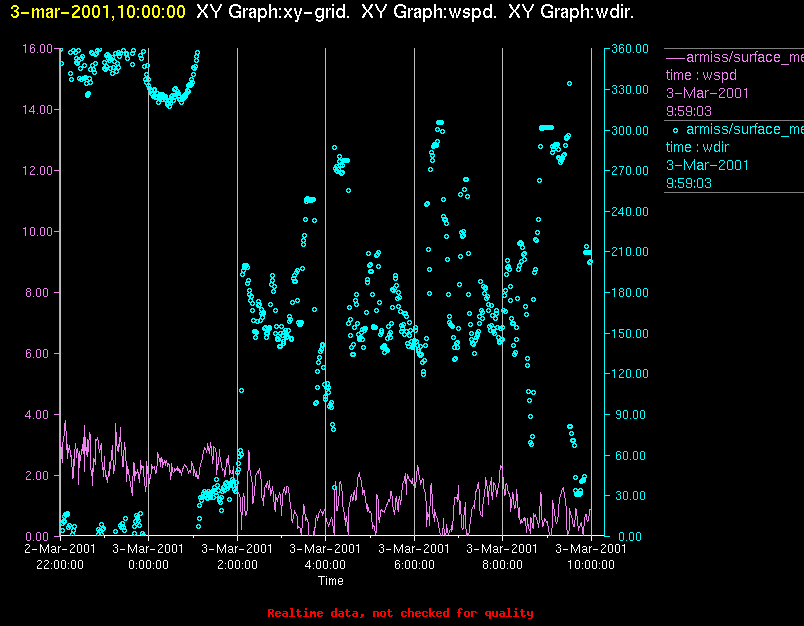The height and width of the screenshot is (626, 804).
Task: Click the left axis 2.00 label
Action: (x=39, y=476)
